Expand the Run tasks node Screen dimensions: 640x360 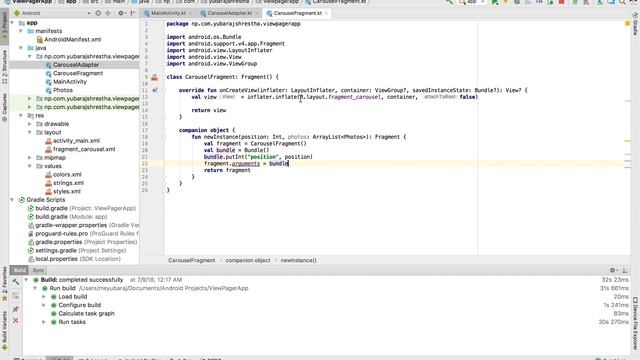click(x=44, y=322)
